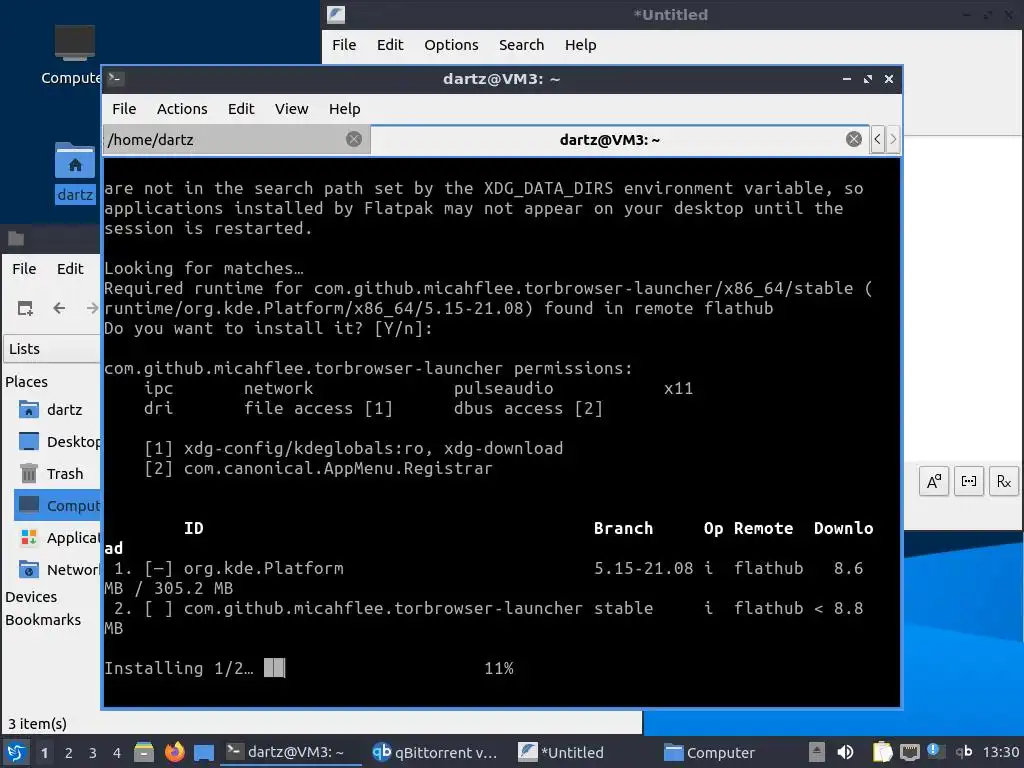This screenshot has width=1024, height=768.
Task: Open terminal View menu
Action: click(x=291, y=109)
